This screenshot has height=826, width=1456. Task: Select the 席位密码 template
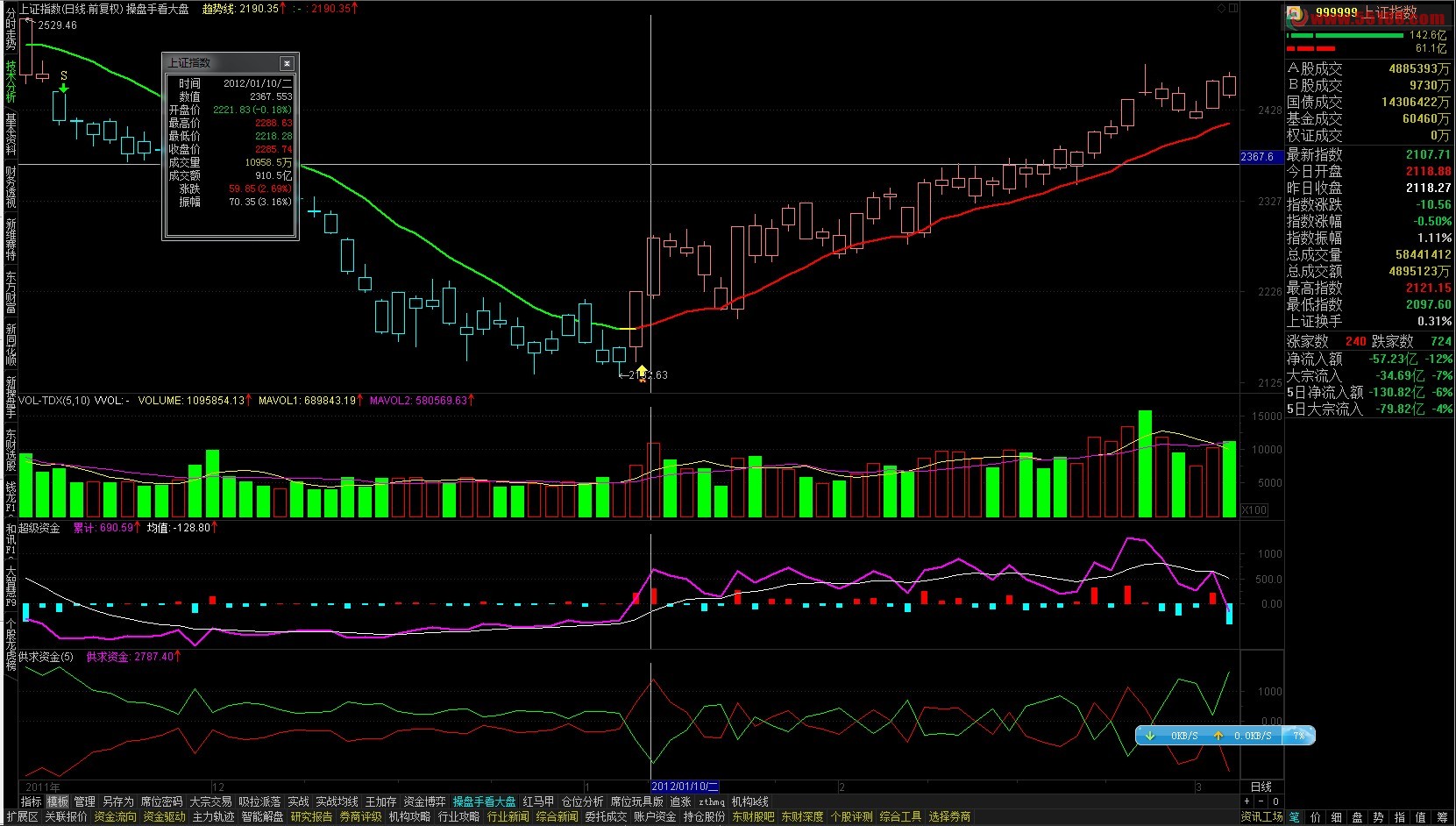tap(162, 801)
